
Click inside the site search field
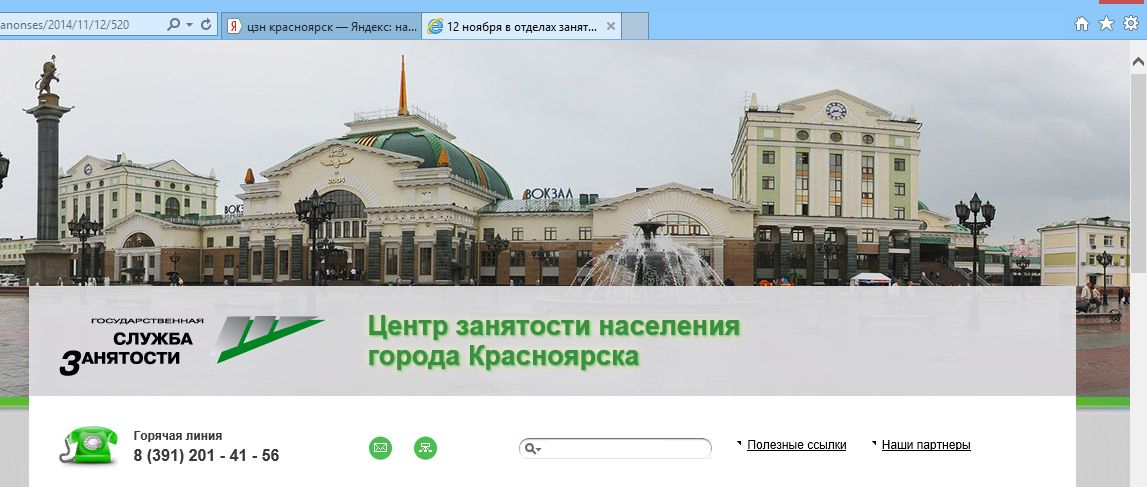625,449
